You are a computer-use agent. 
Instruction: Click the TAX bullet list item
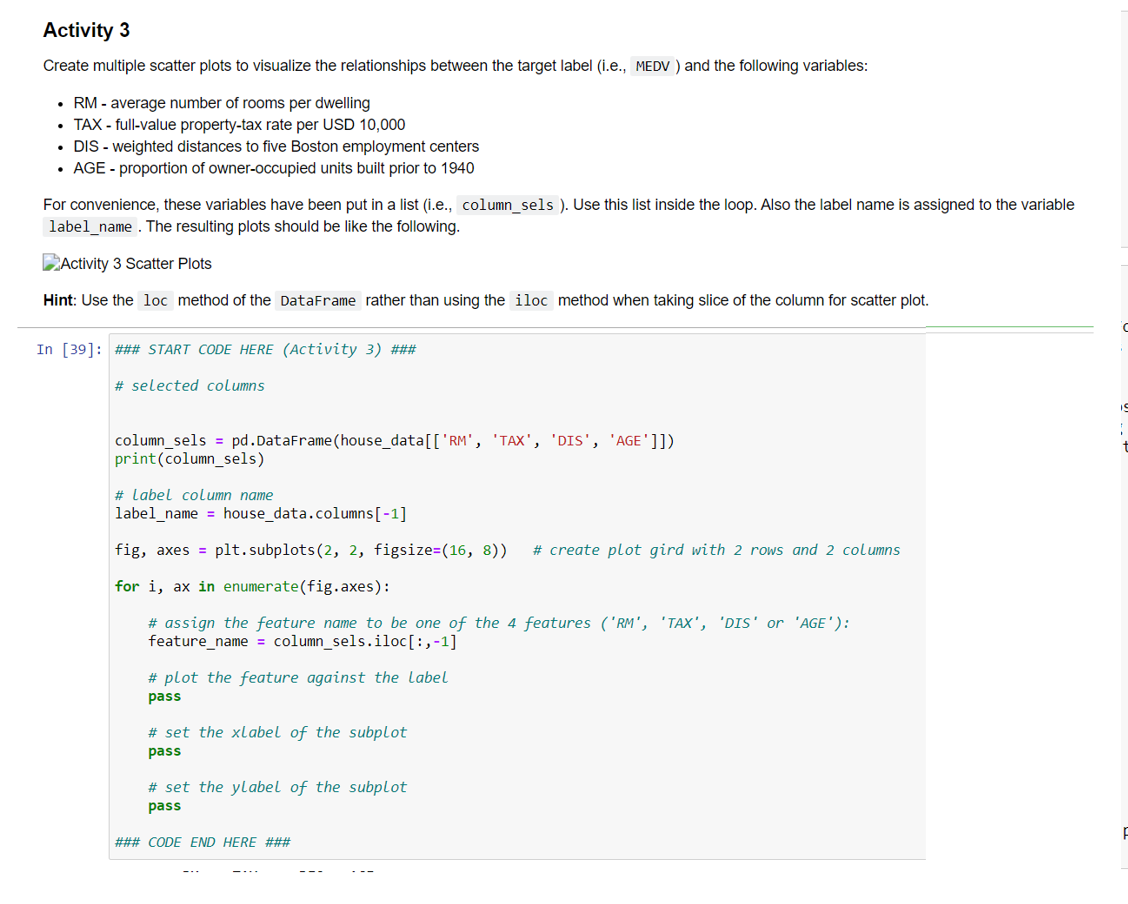(x=236, y=124)
